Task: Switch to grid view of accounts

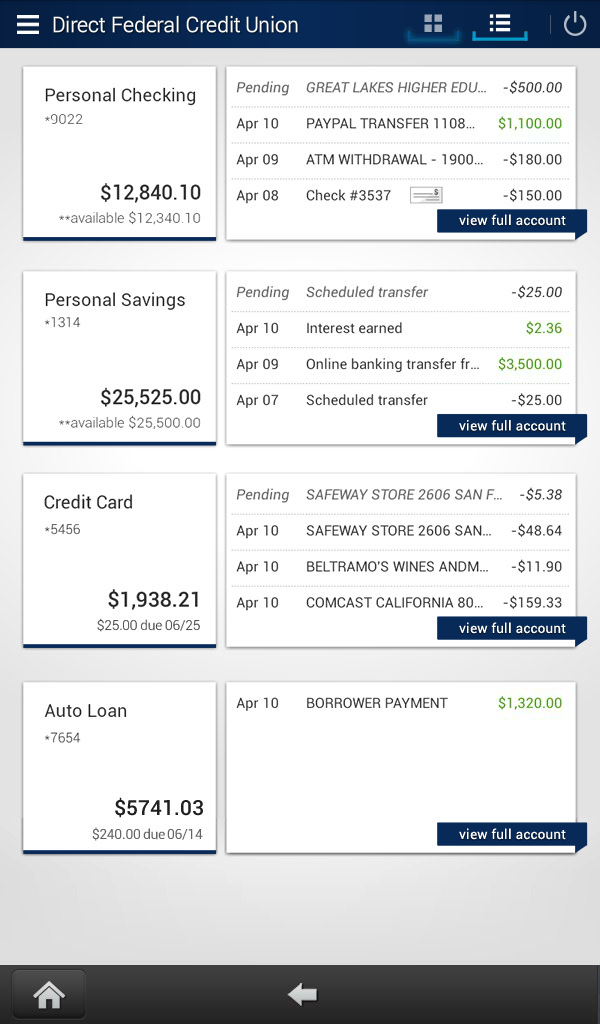Action: coord(432,24)
